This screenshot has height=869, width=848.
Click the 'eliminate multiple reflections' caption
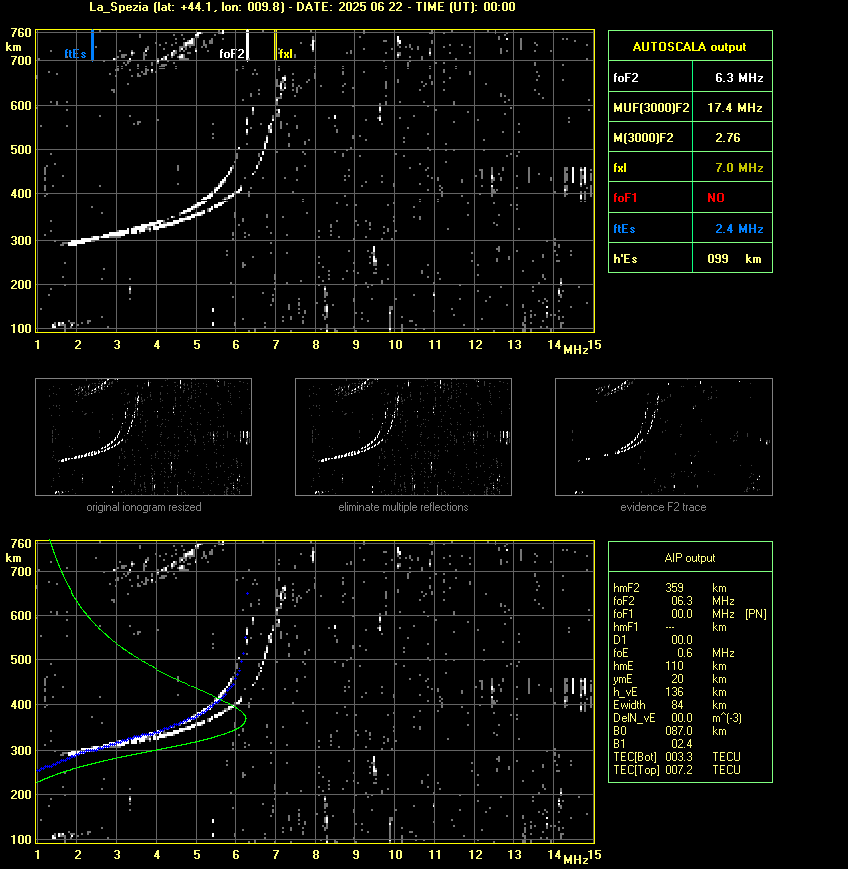[x=403, y=507]
